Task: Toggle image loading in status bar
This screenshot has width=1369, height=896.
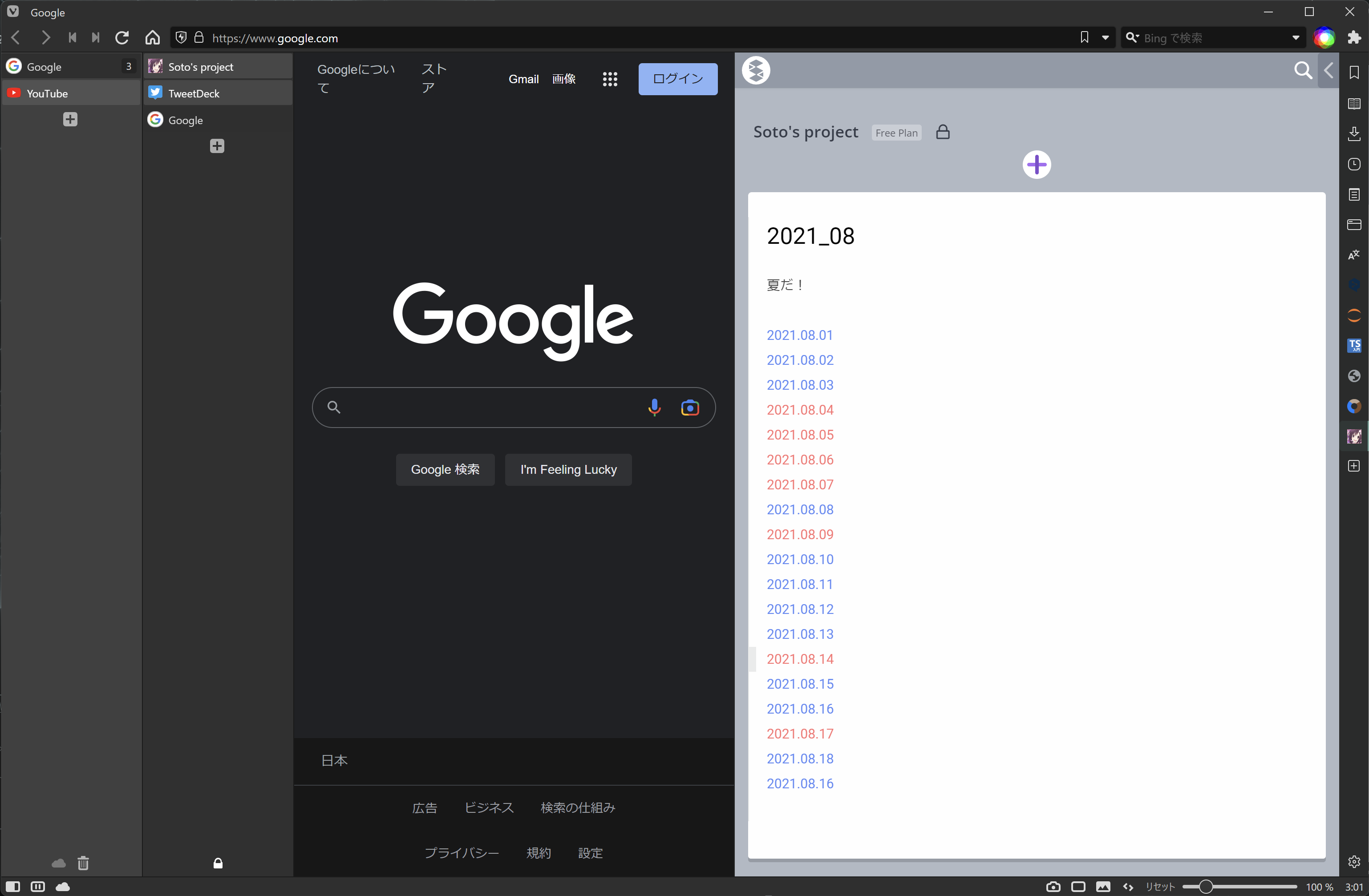Action: pos(1103,886)
